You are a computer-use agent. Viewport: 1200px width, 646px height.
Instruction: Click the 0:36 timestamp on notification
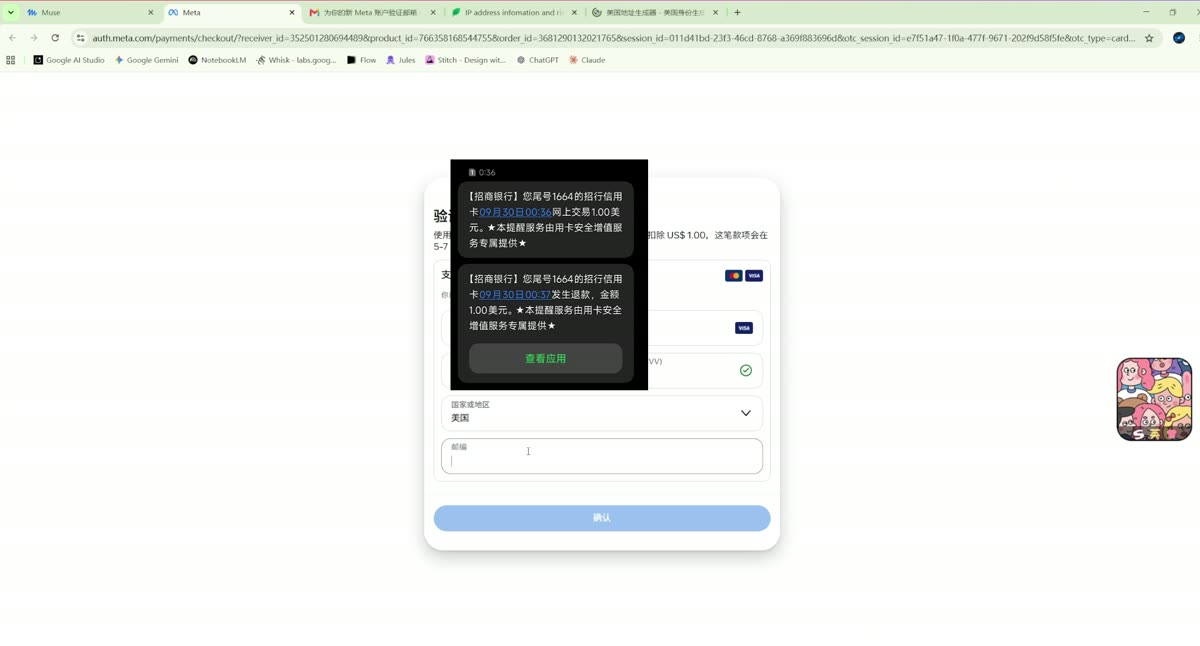487,173
